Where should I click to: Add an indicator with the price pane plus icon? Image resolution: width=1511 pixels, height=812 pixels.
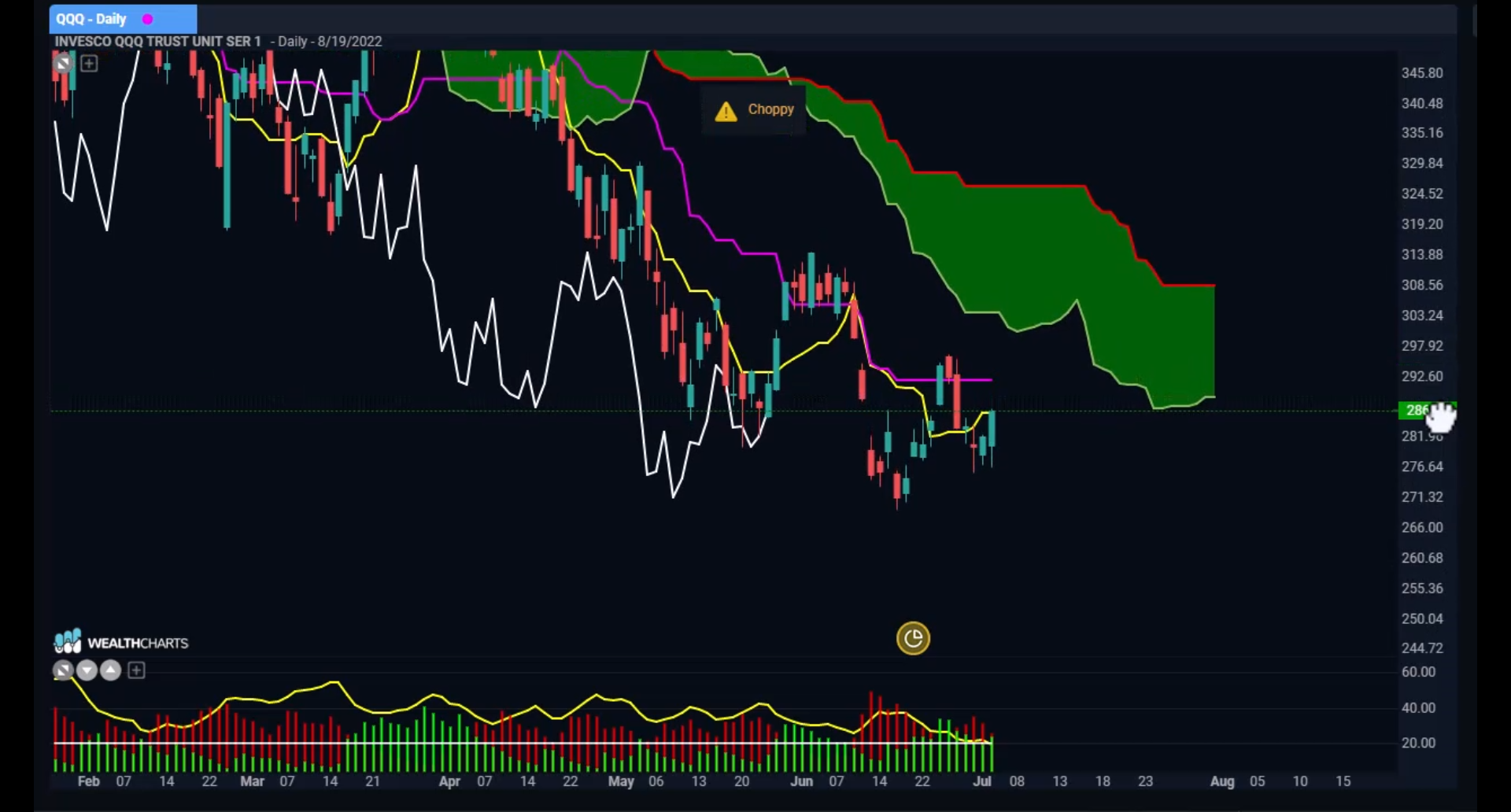pos(89,63)
